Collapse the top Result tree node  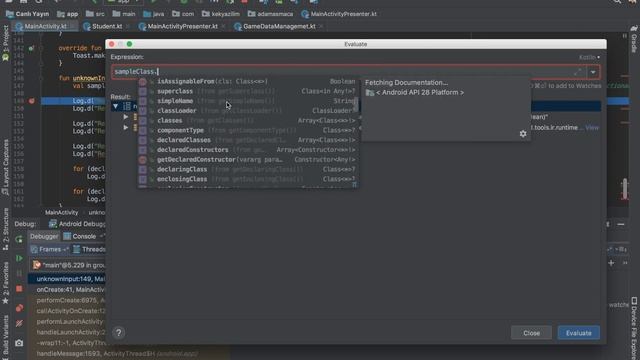tap(116, 107)
